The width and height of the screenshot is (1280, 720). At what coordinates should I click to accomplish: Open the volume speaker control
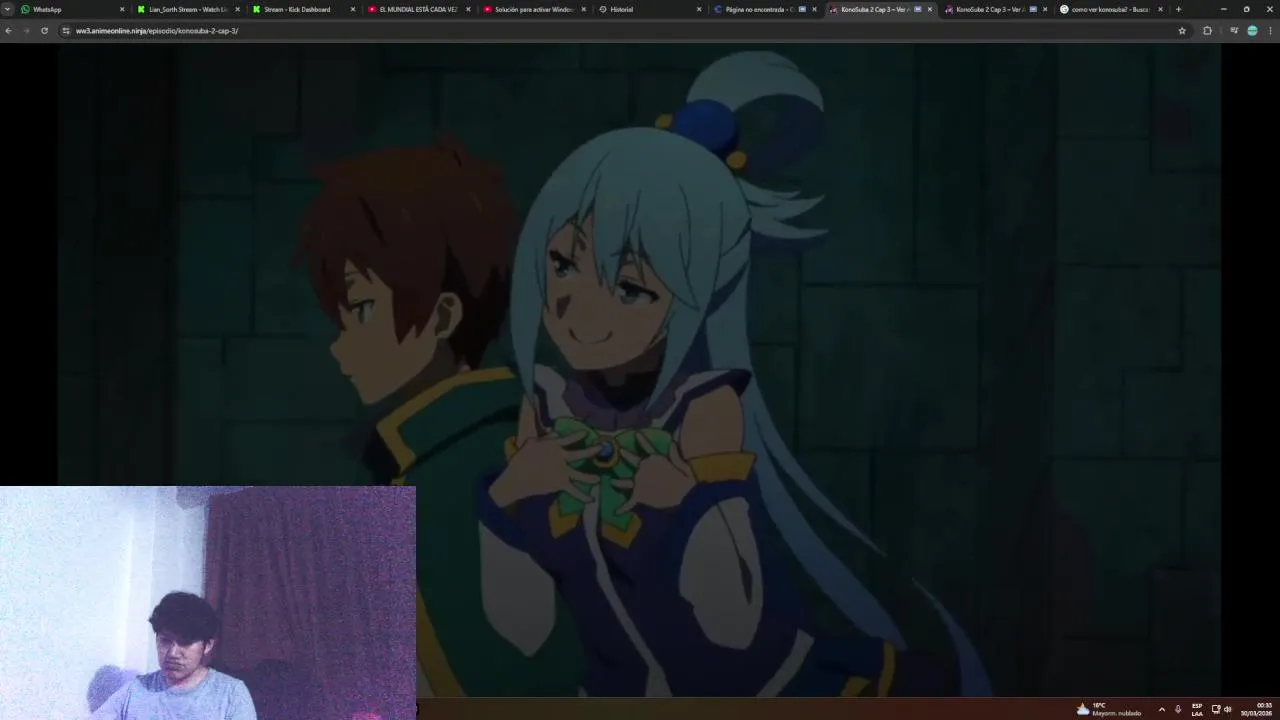point(1228,709)
